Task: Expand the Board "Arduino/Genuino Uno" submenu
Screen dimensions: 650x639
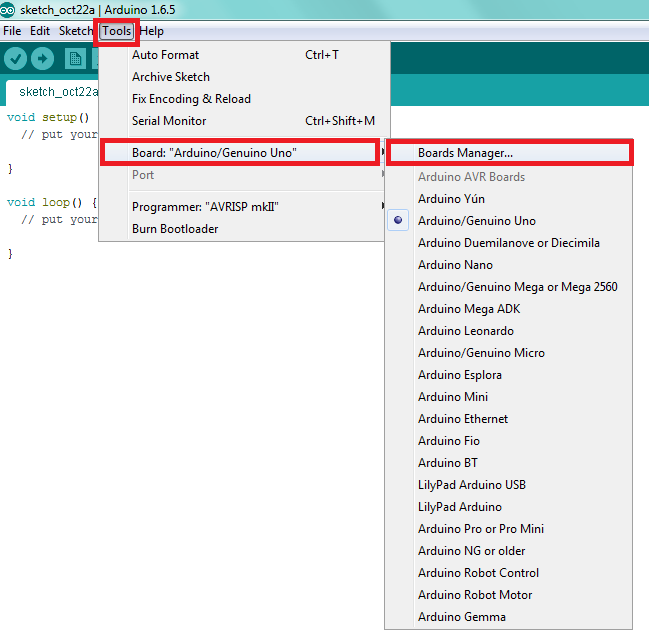Action: pos(240,153)
